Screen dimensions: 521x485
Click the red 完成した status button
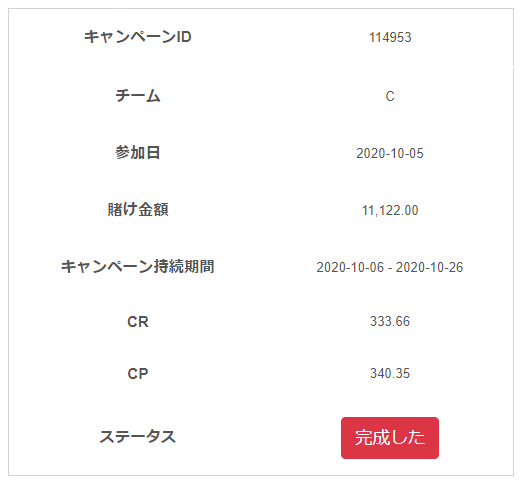[x=390, y=438]
